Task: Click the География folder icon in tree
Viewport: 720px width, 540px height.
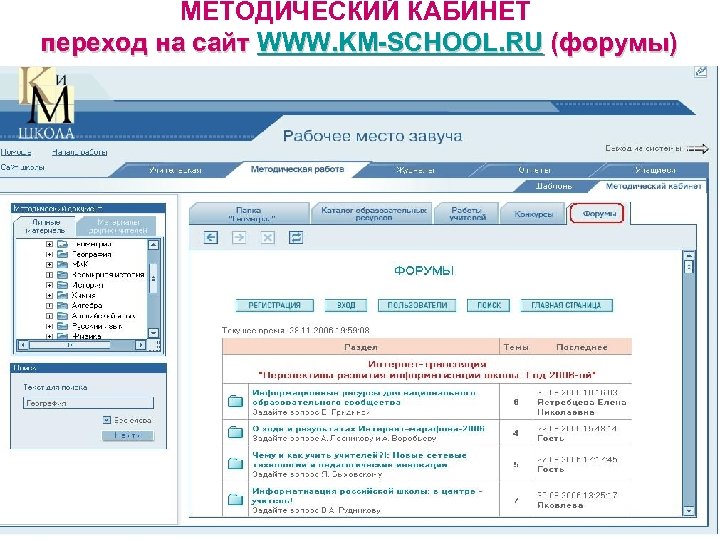Action: (62, 254)
